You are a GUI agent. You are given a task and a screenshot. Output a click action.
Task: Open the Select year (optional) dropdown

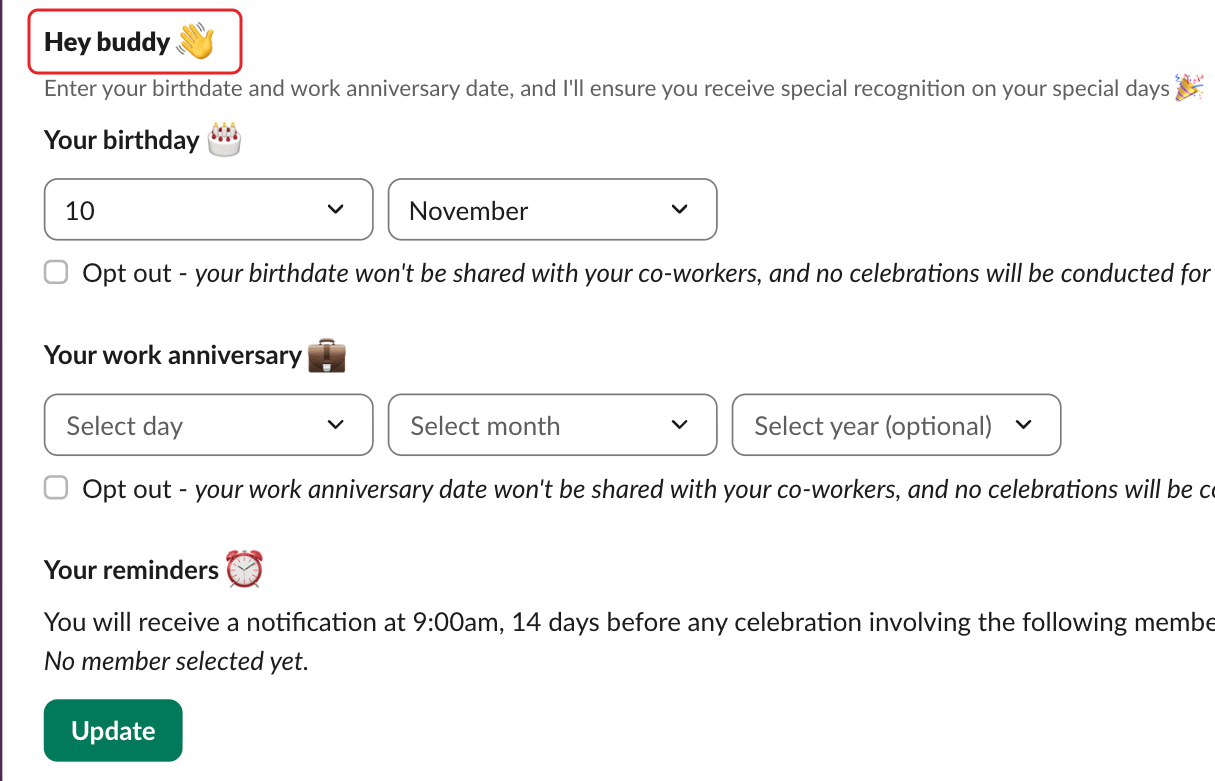click(x=897, y=425)
